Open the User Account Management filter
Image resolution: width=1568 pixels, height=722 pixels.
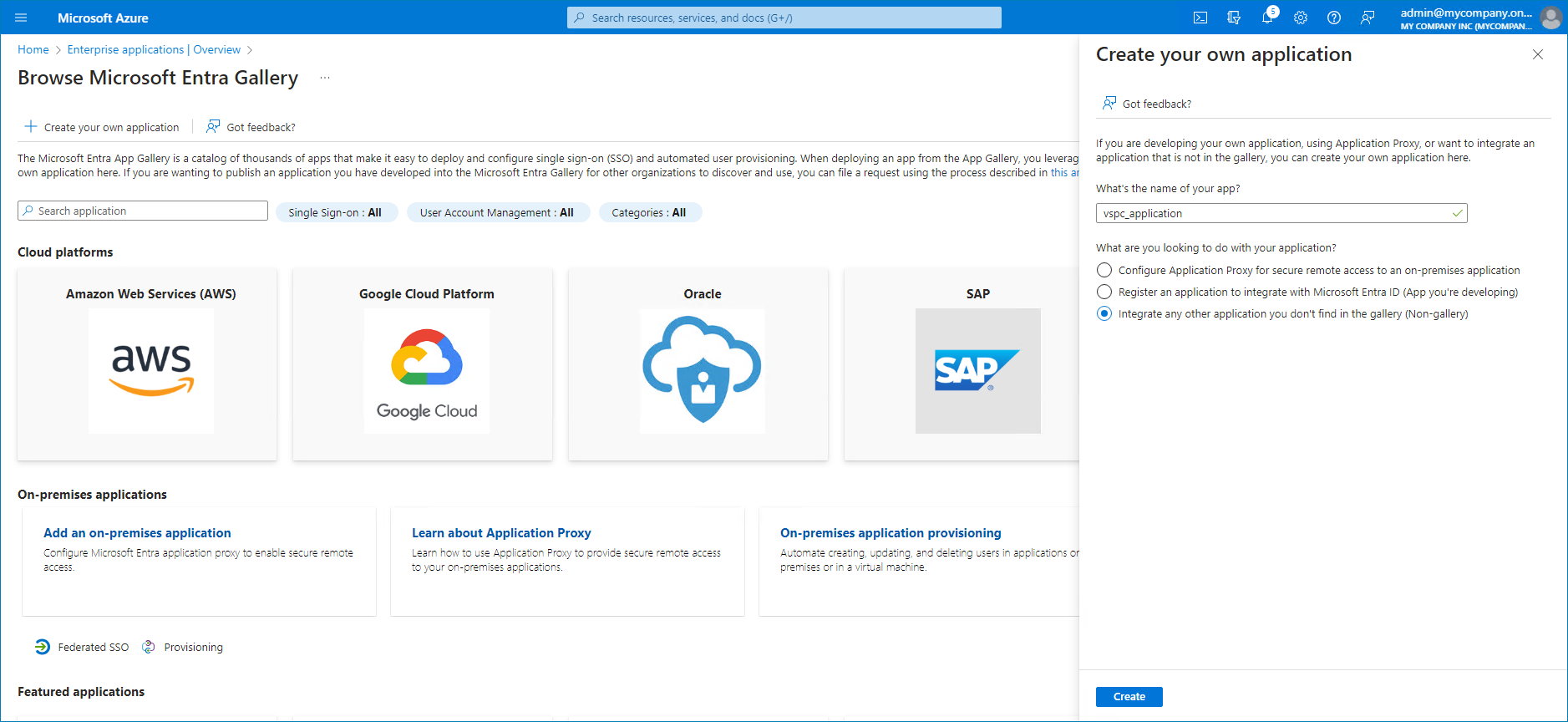[x=497, y=212]
